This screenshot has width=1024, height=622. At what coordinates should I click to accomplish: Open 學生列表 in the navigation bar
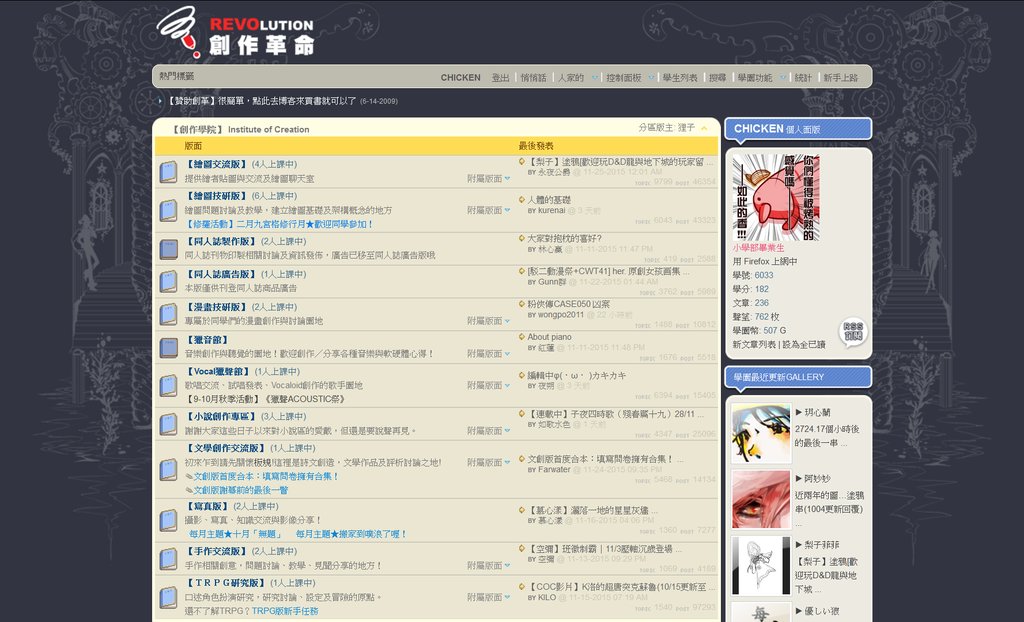pos(680,77)
